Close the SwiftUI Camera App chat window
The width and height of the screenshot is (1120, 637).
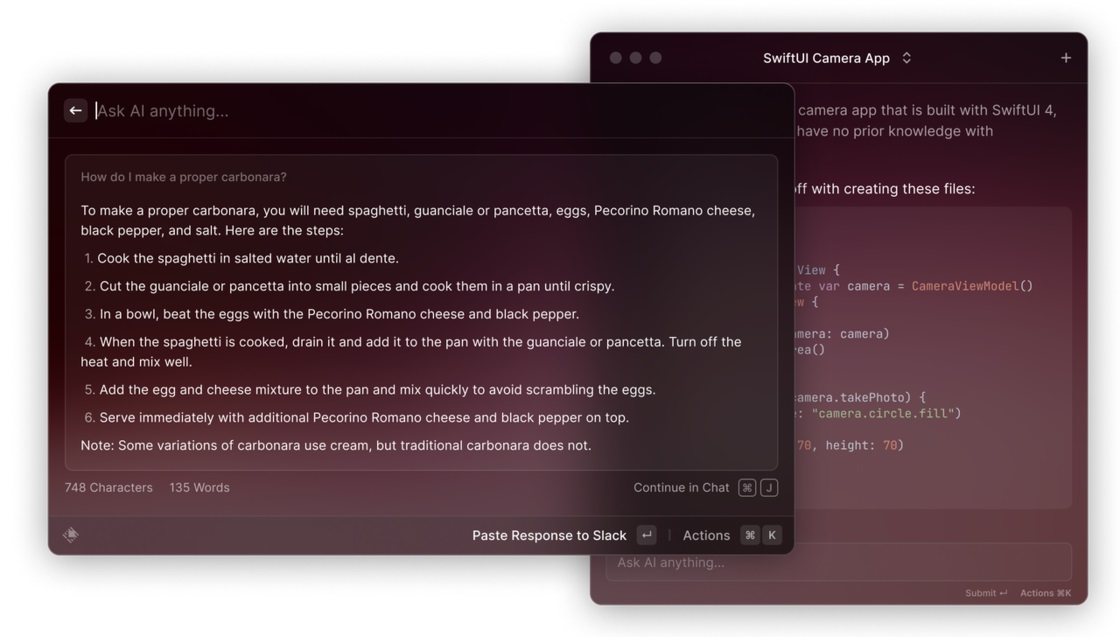pos(616,58)
